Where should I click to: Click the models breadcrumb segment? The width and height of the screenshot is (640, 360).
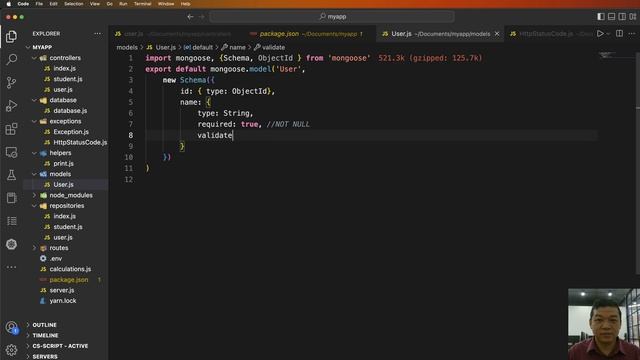point(127,47)
